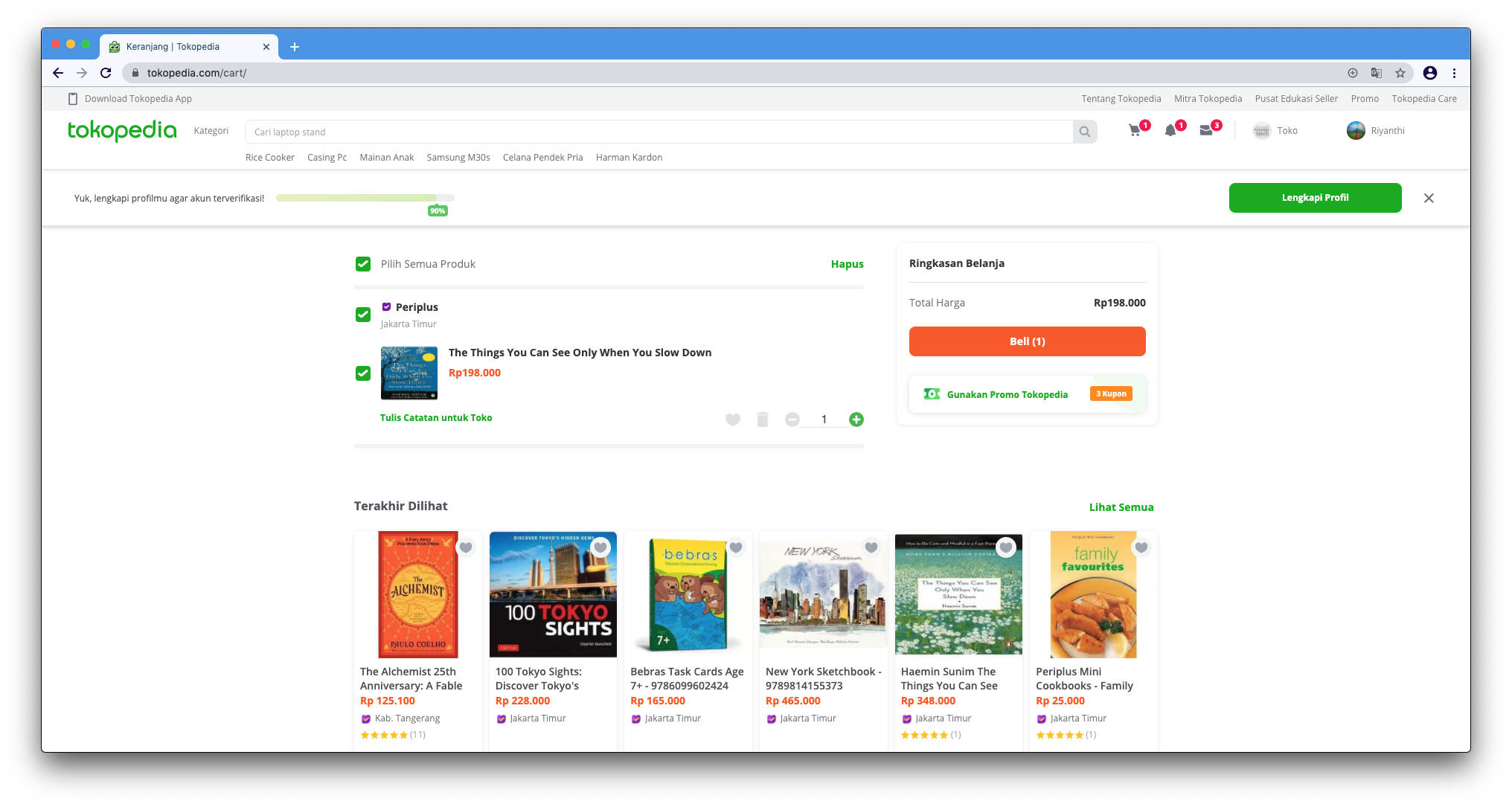Image resolution: width=1512 pixels, height=807 pixels.
Task: Wishlist Haemin Sunim book heart icon
Action: [x=1006, y=547]
